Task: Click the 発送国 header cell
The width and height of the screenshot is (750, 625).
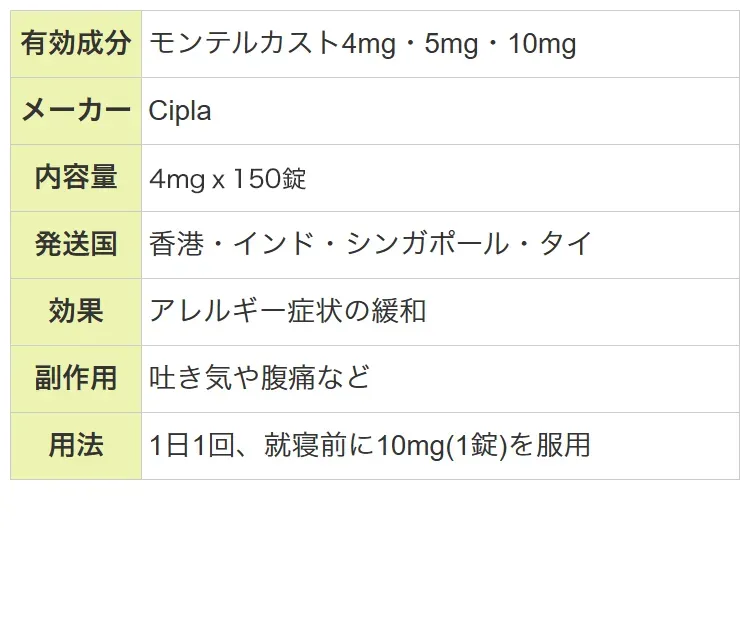Action: click(x=76, y=245)
